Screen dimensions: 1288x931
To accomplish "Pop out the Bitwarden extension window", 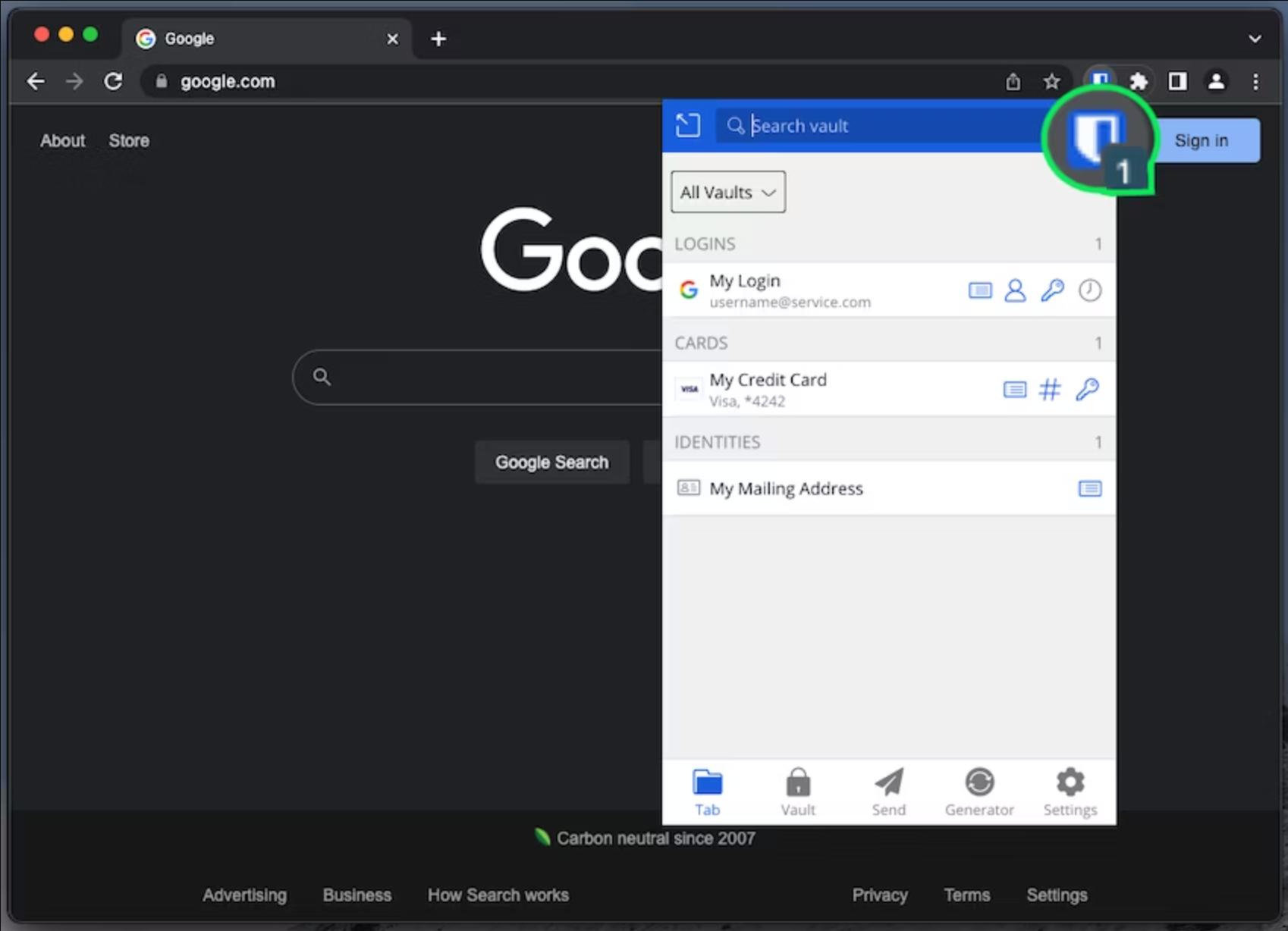I will pyautogui.click(x=688, y=125).
